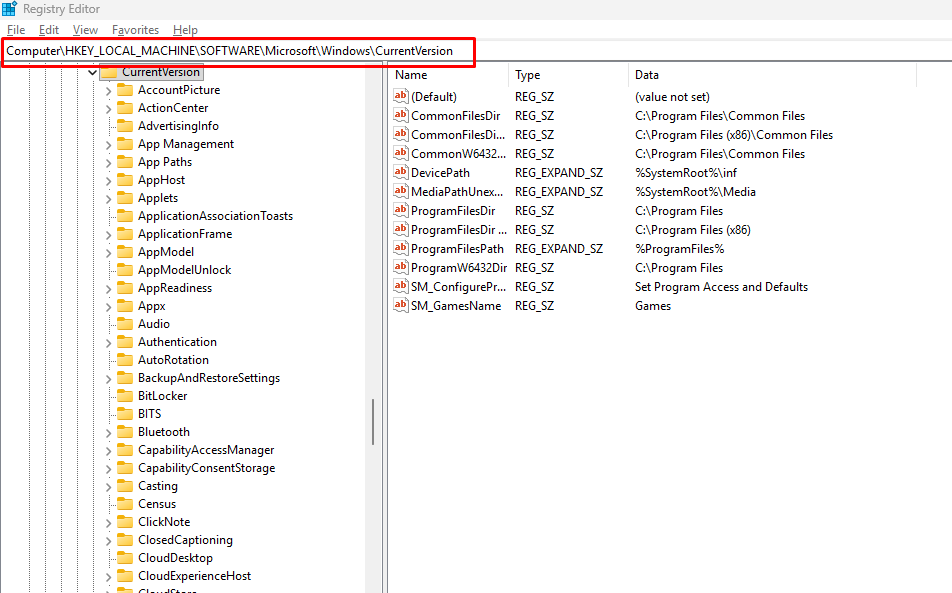
Task: Select the Census folder icon in tree
Action: point(124,504)
